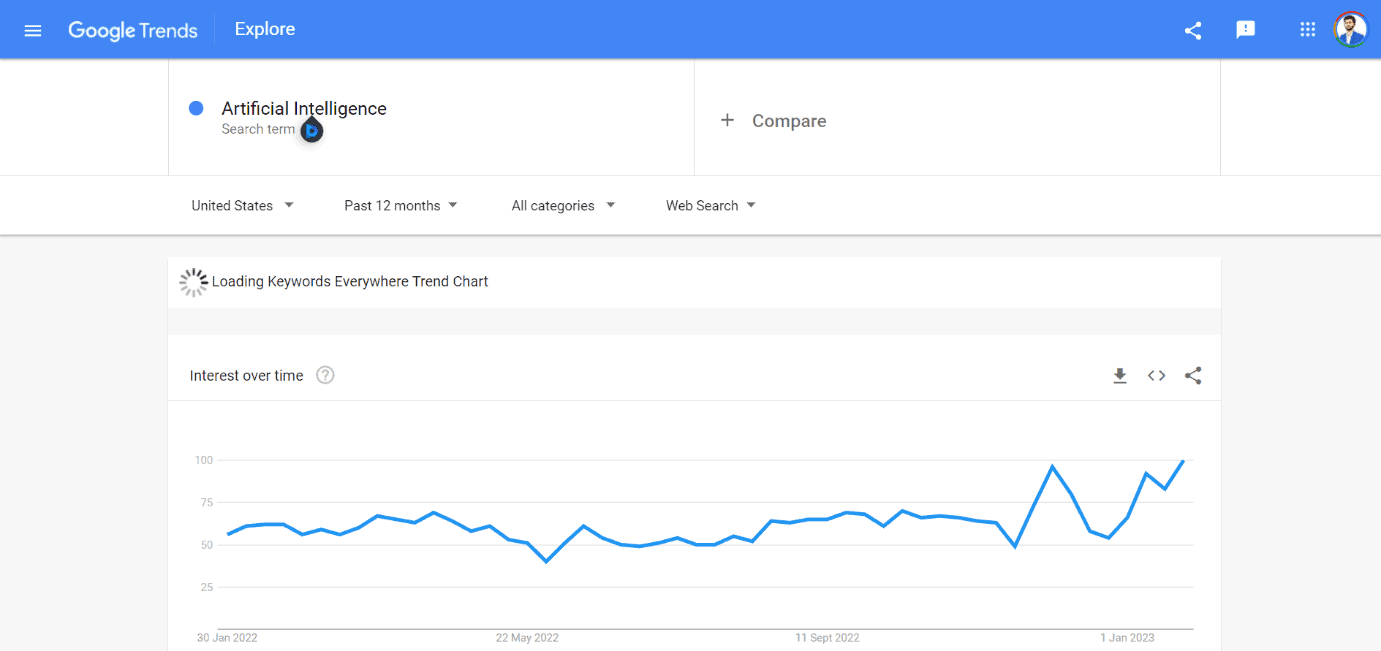1381x651 pixels.
Task: Share the Interest over time chart
Action: pos(1192,376)
